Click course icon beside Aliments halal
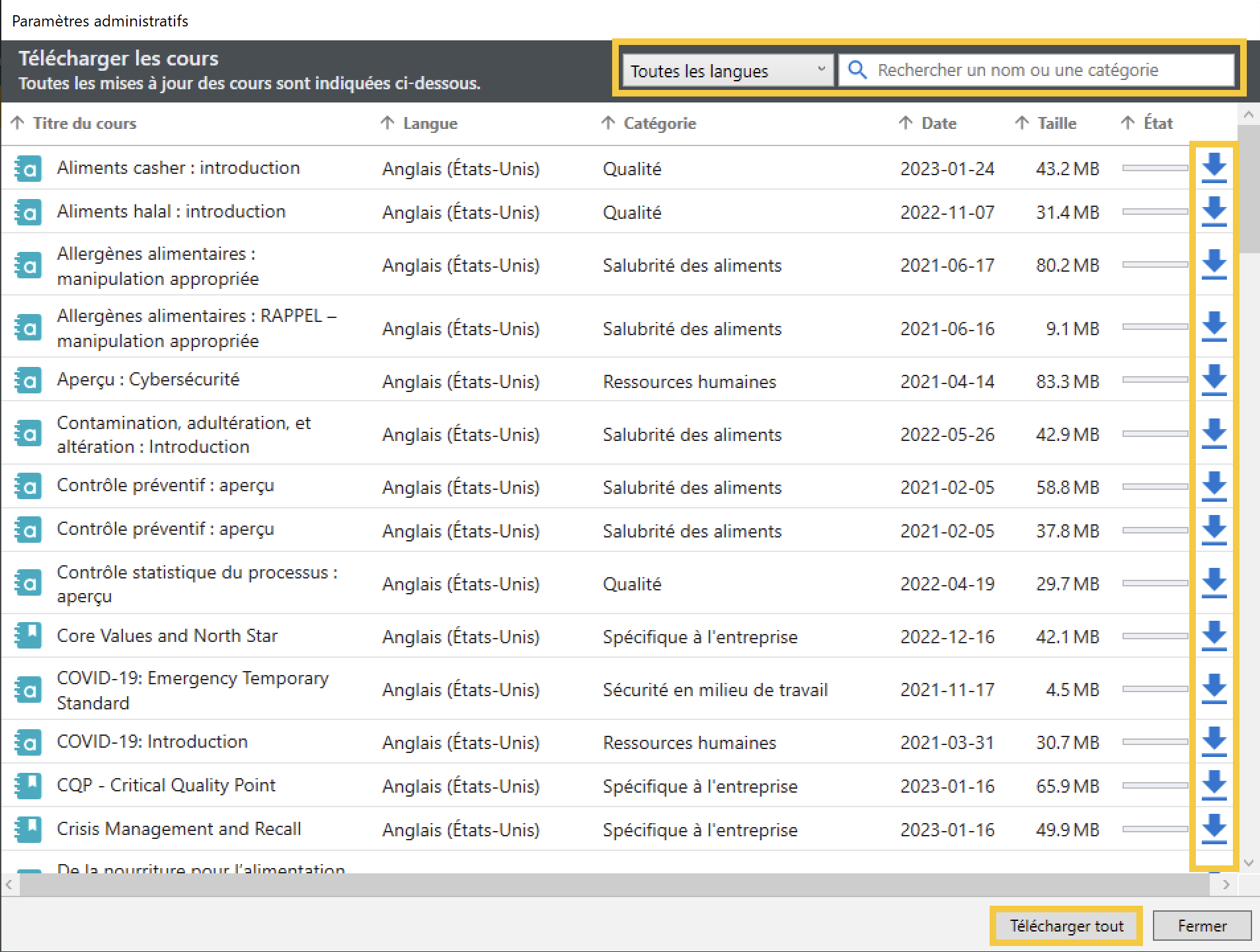The height and width of the screenshot is (952, 1260). coord(28,212)
